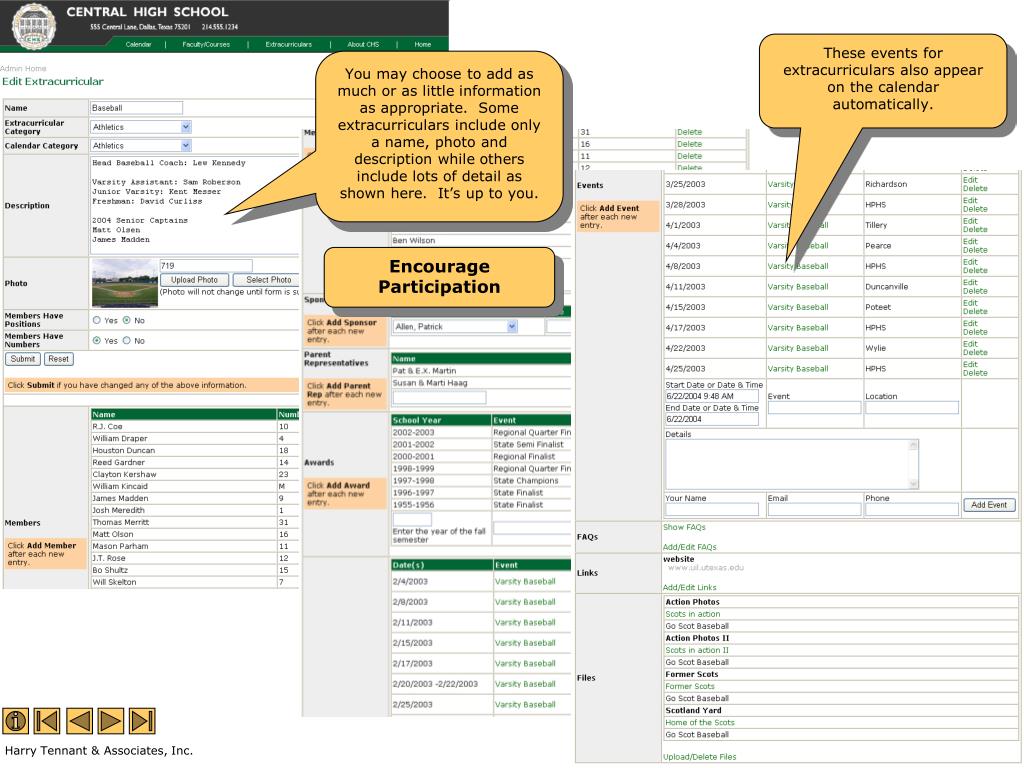
Task: Open the sponsor dropdown showing Allen, Patrick
Action: 455,327
